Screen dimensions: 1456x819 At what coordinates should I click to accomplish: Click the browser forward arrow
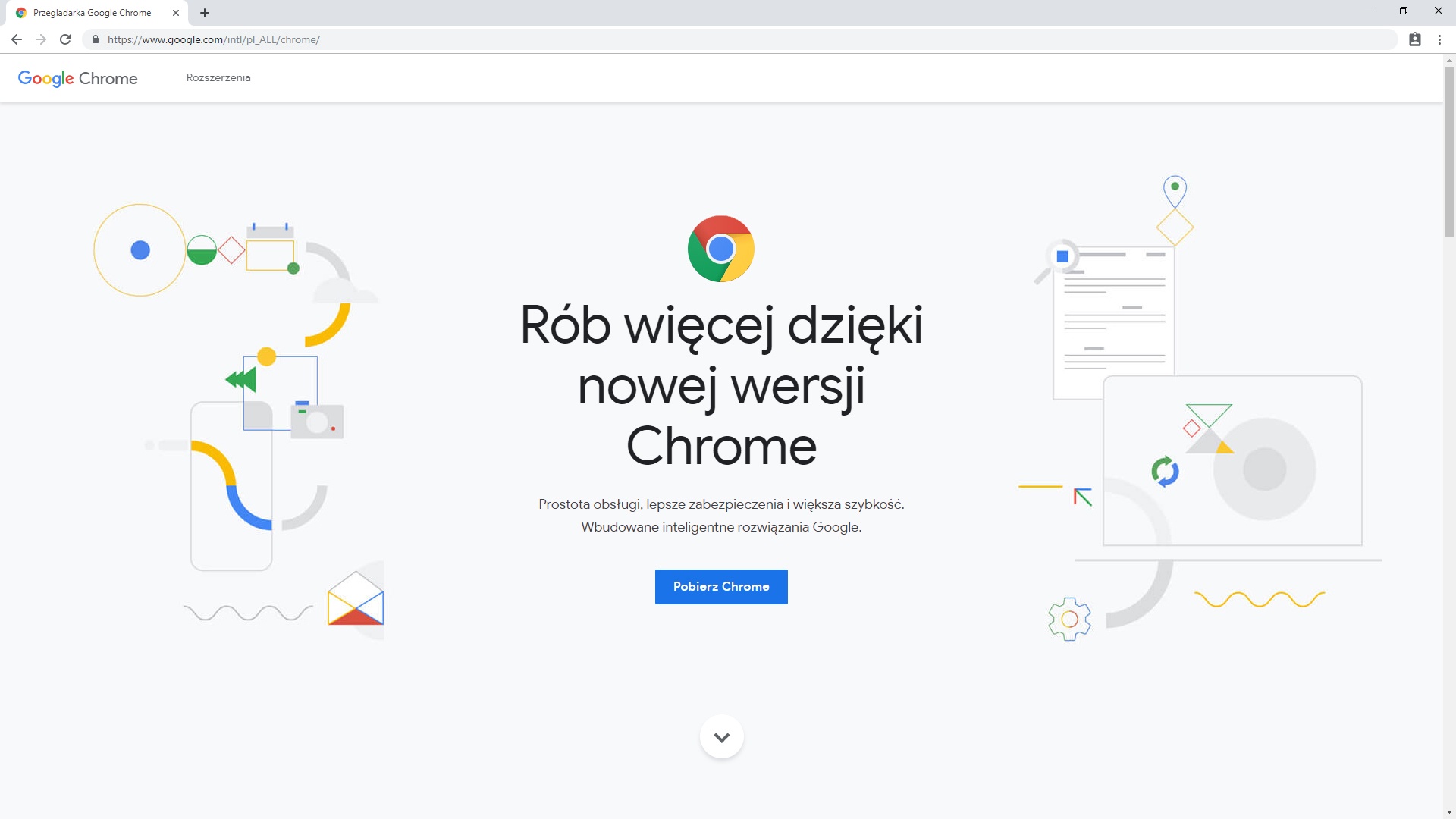[41, 39]
